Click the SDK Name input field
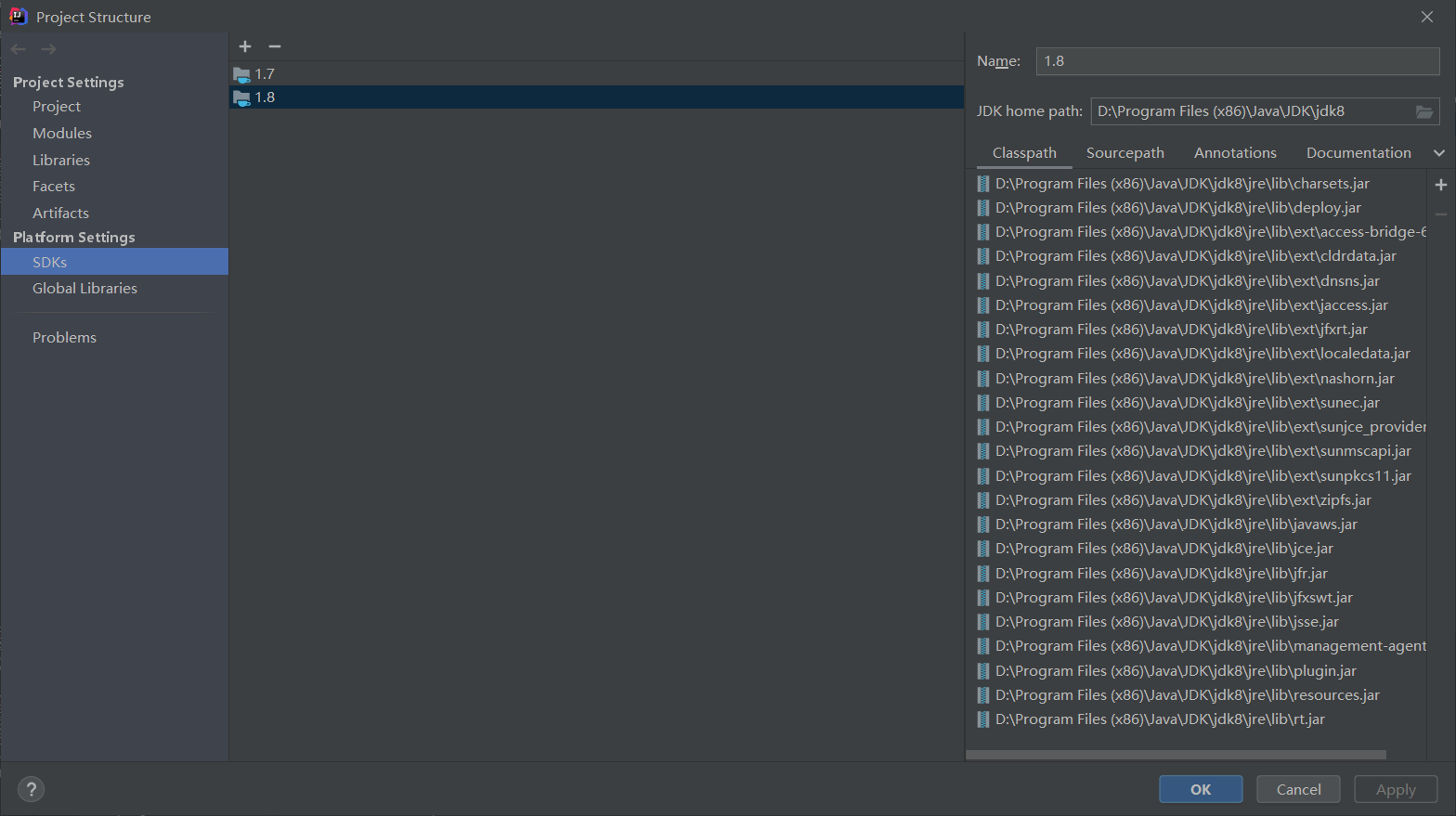This screenshot has height=816, width=1456. [1238, 61]
